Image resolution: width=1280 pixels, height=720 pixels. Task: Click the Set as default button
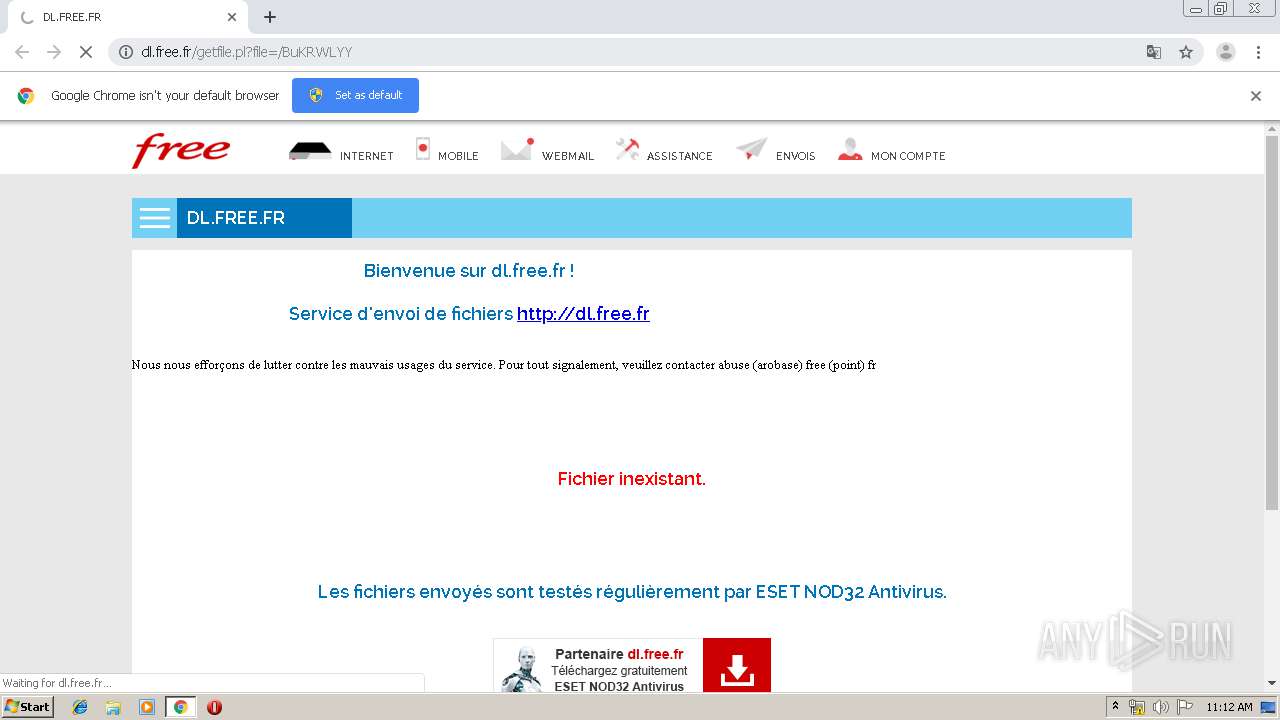355,95
